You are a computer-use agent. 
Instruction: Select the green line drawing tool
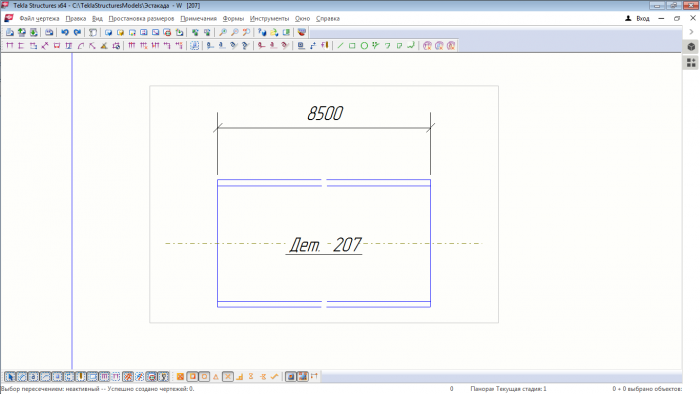coord(340,46)
